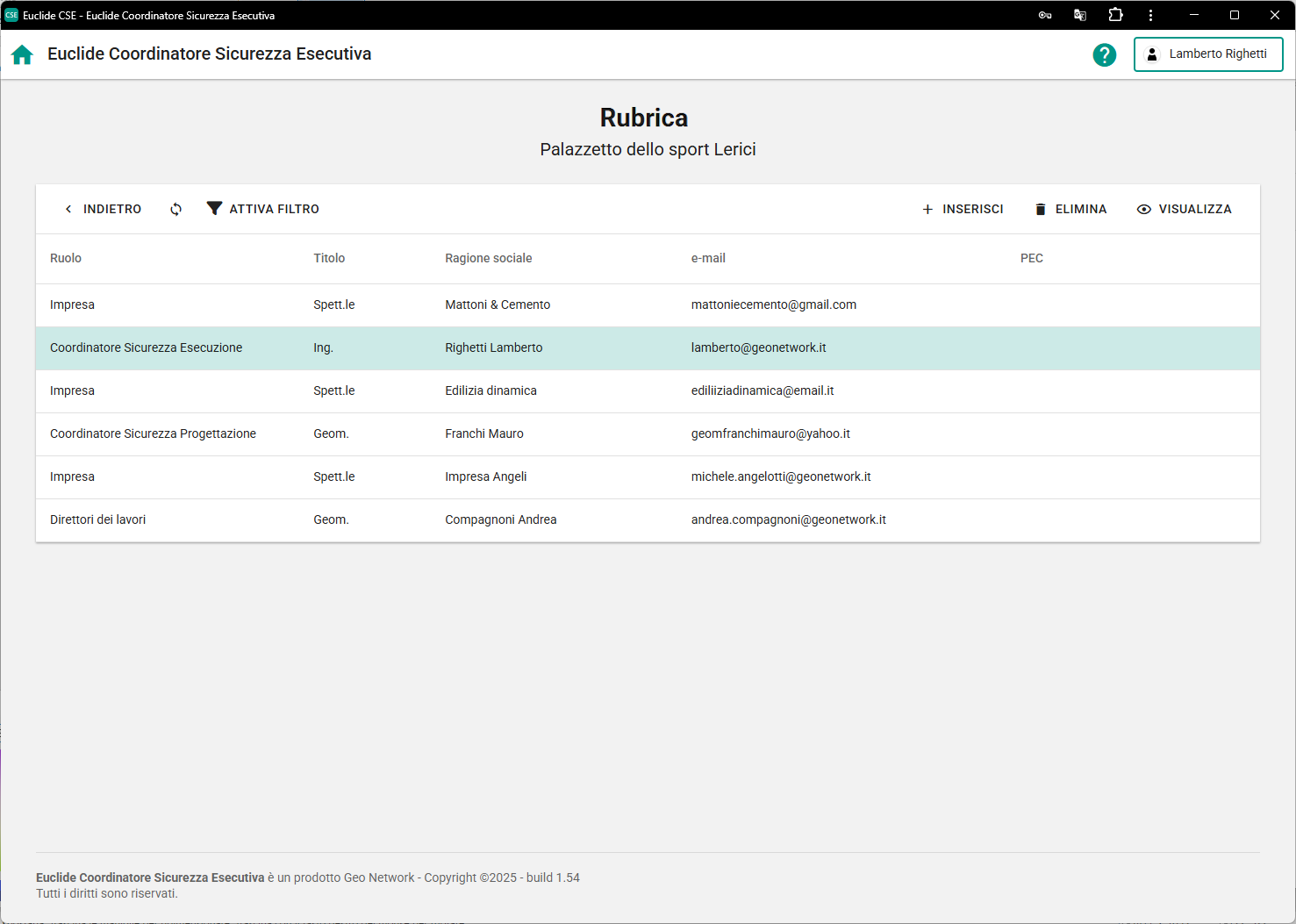
Task: Insert a new contact with Inserisci
Action: point(963,209)
